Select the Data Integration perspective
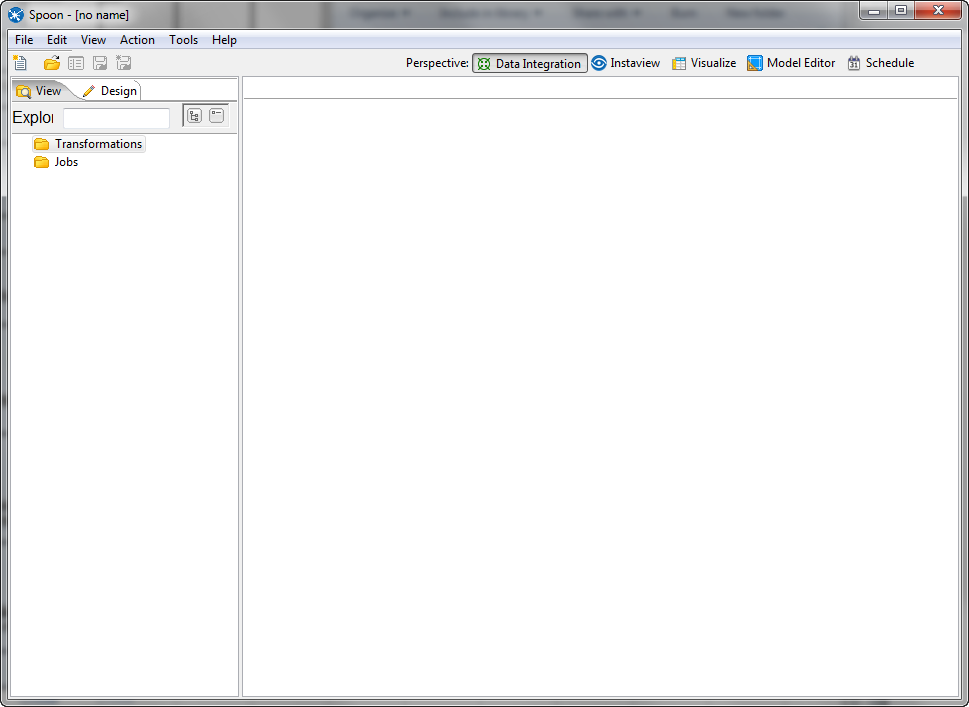This screenshot has width=969, height=707. pos(530,63)
